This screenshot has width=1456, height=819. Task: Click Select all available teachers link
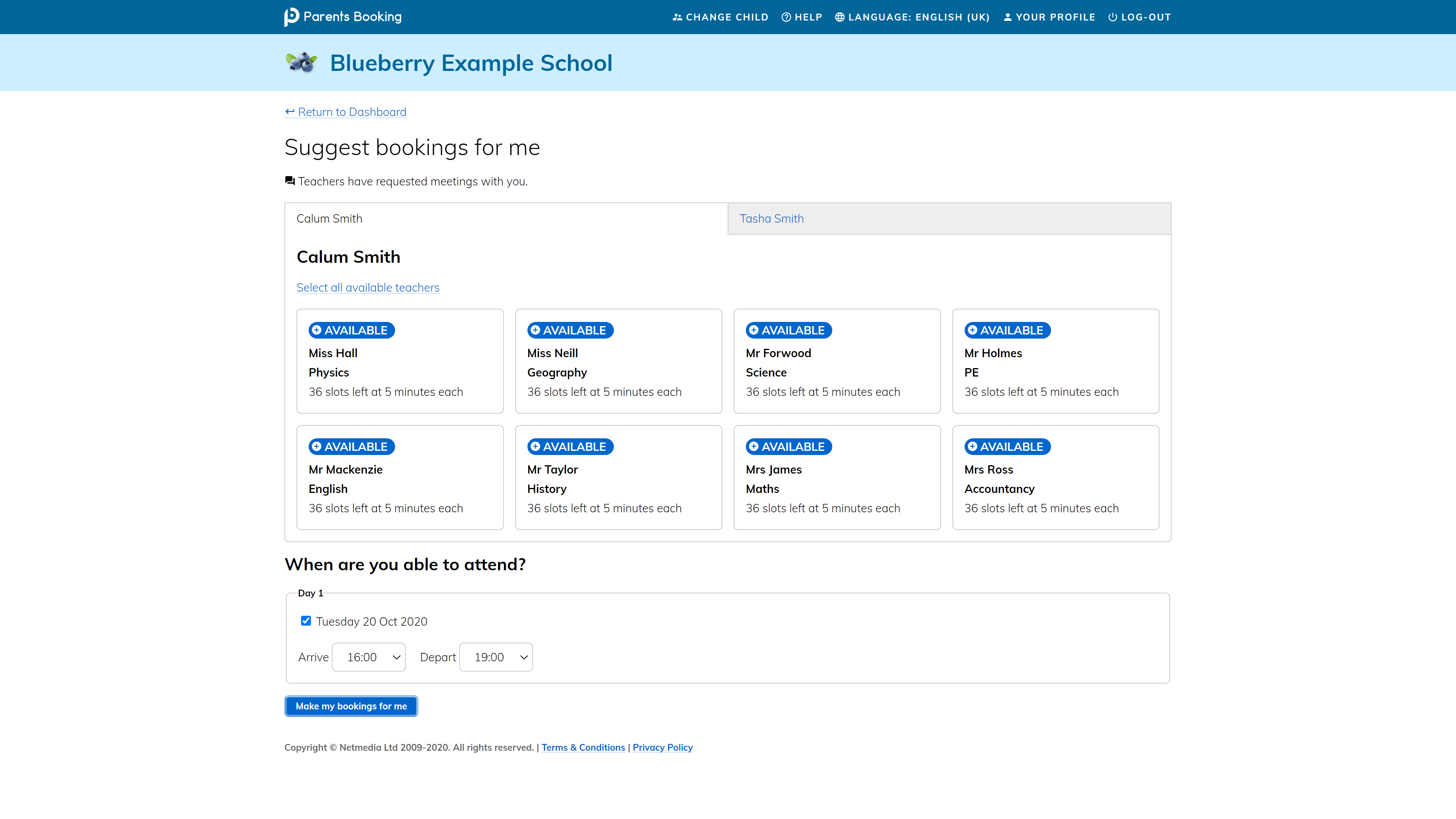[367, 288]
